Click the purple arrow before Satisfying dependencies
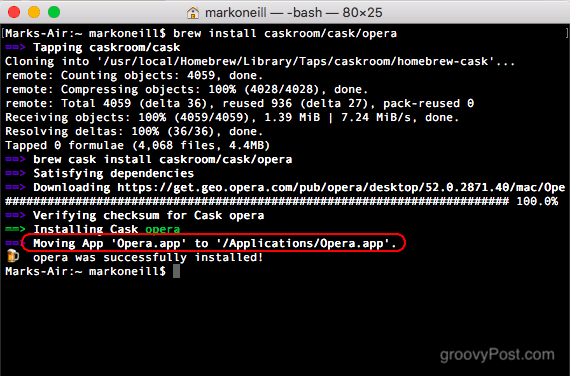This screenshot has width=570, height=376. coord(15,173)
